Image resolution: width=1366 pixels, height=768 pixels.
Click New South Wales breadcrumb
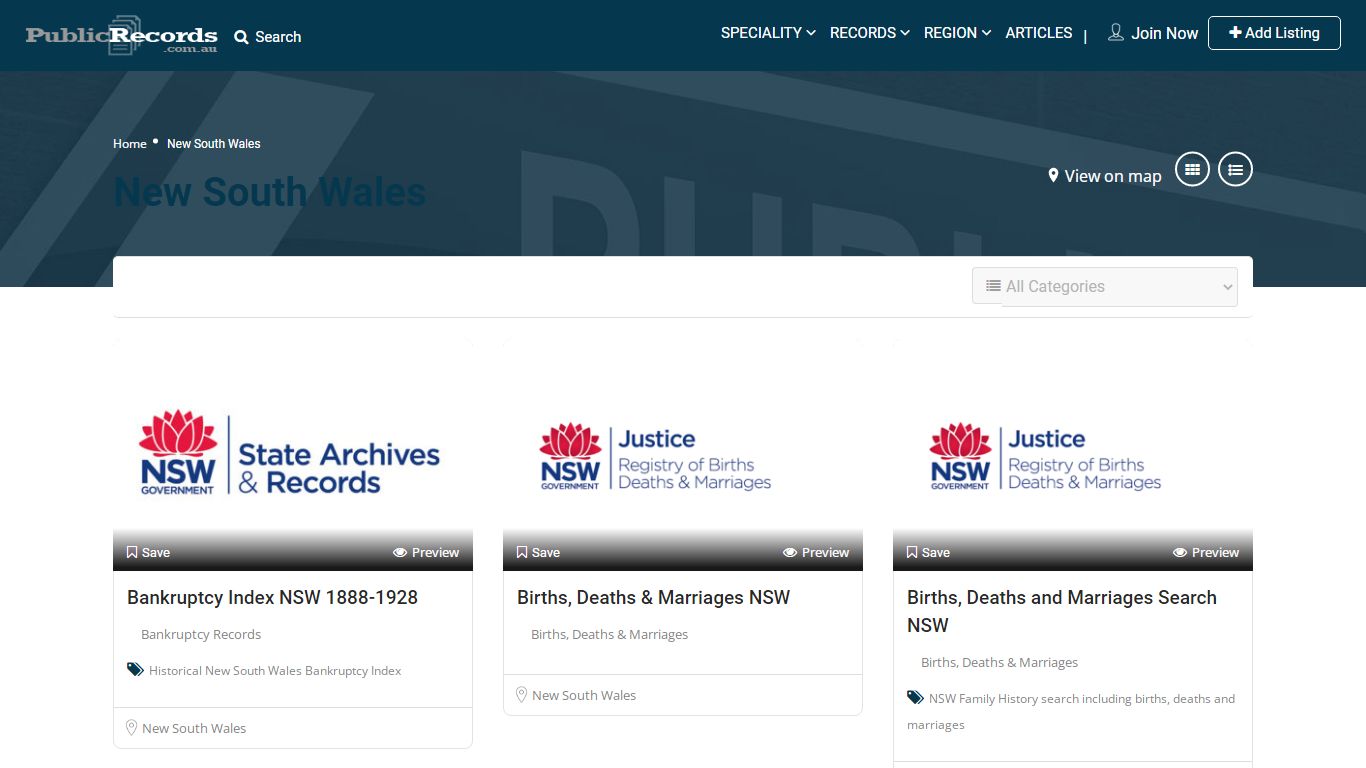[214, 144]
